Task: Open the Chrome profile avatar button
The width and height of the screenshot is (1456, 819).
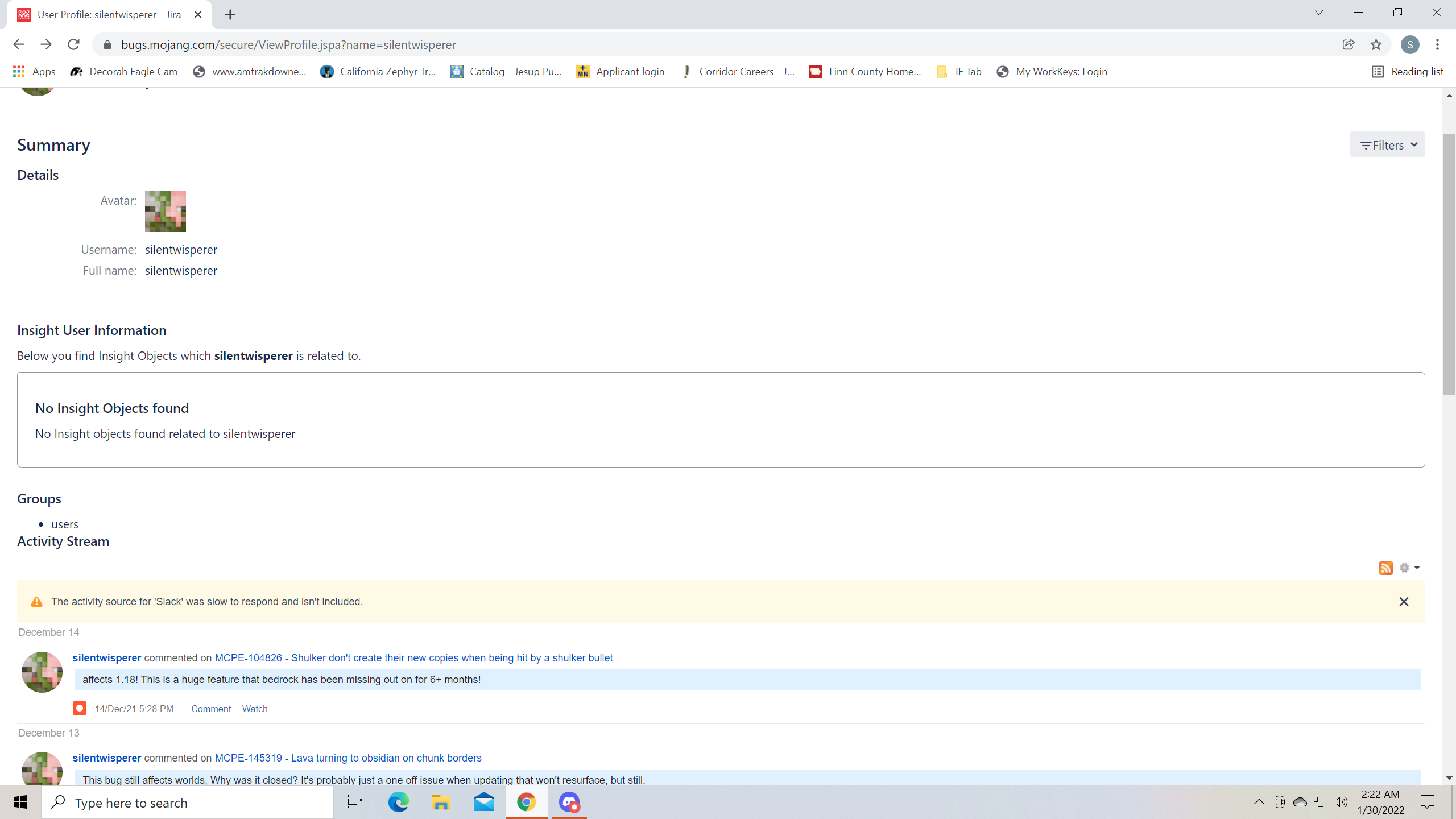Action: pos(1410,44)
